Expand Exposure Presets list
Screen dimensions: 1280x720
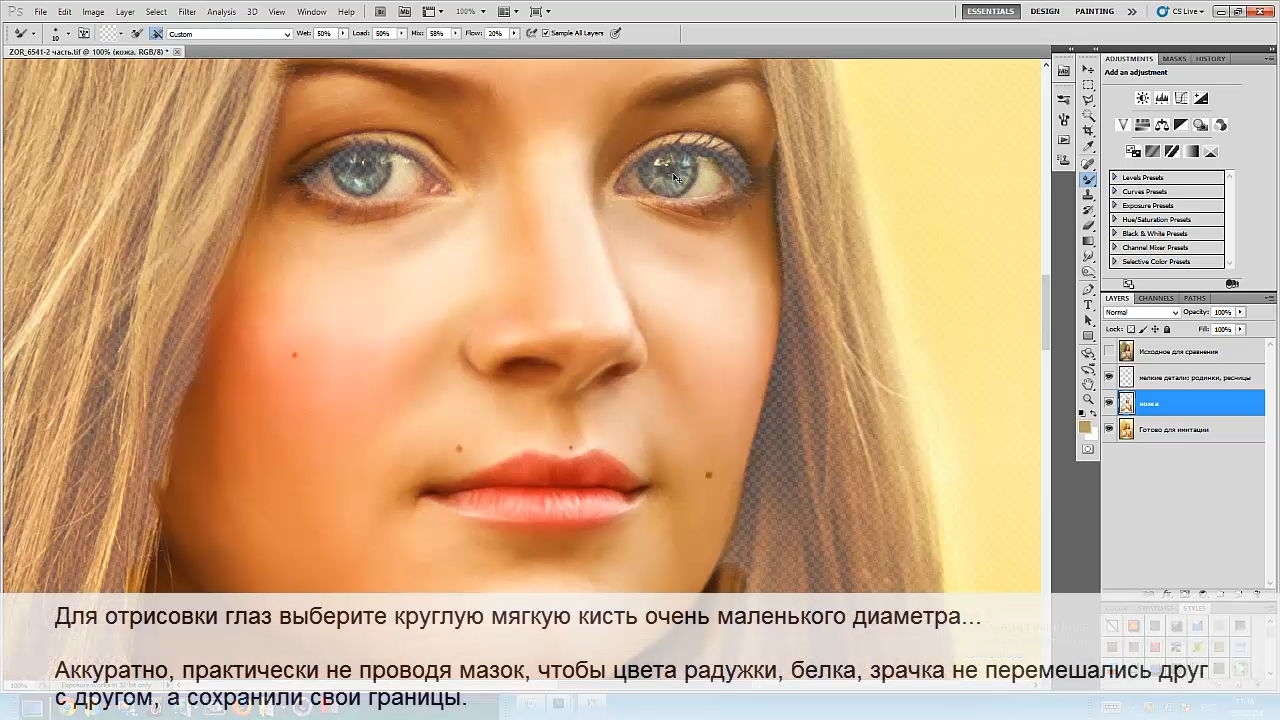[x=1114, y=206]
